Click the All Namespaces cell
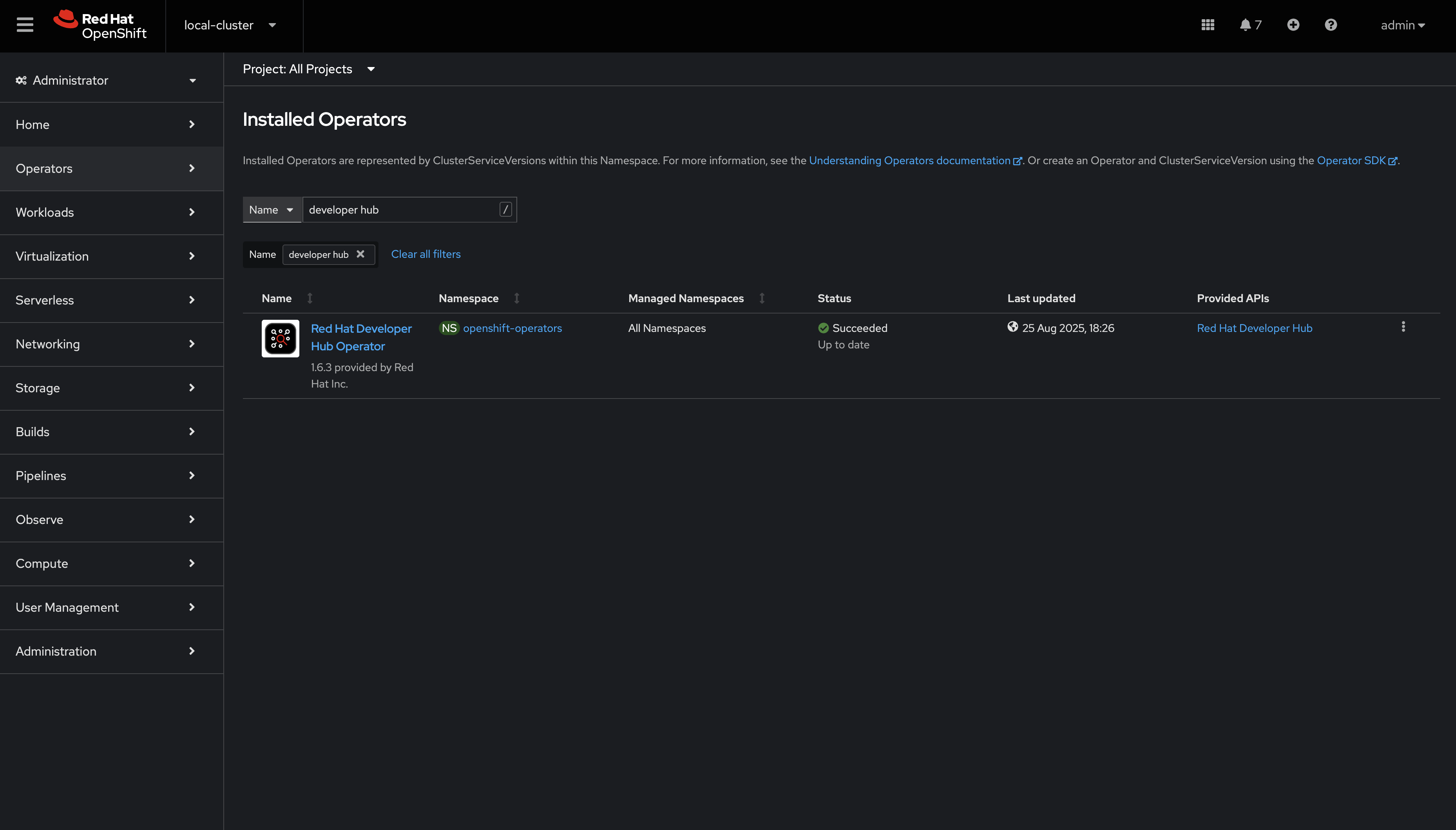The image size is (1456, 830). click(x=667, y=328)
